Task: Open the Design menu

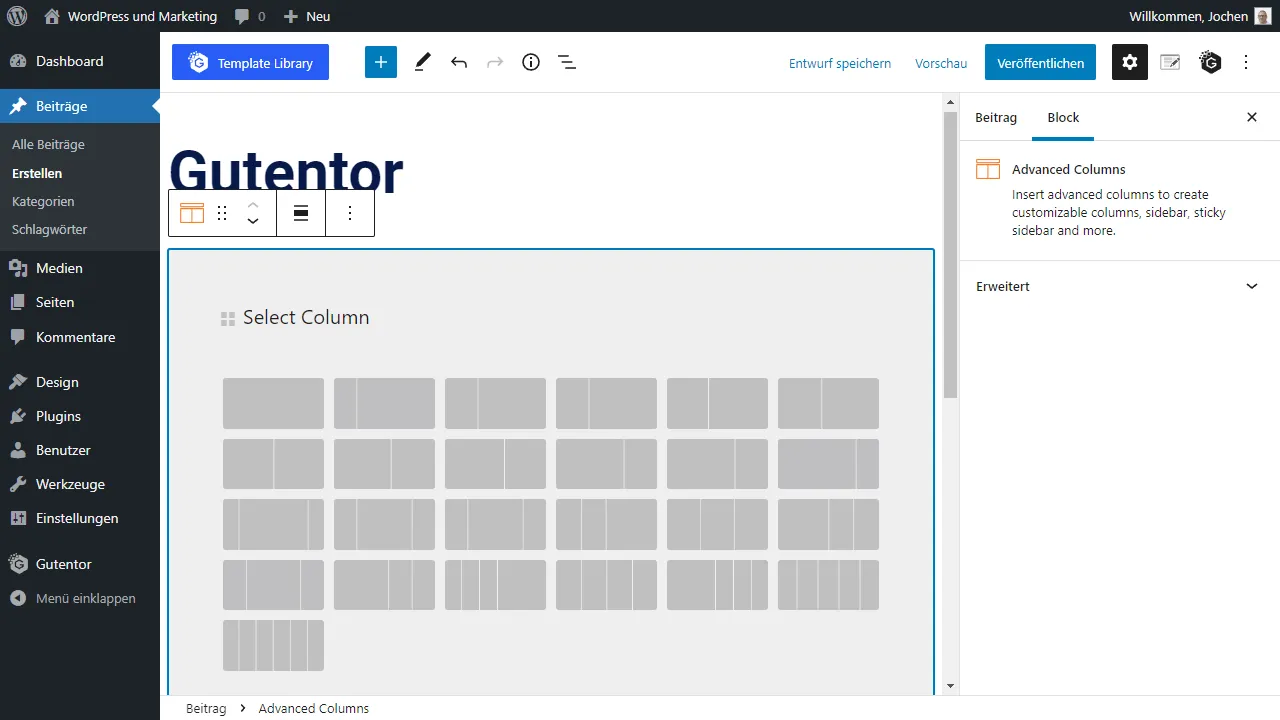Action: point(80,382)
